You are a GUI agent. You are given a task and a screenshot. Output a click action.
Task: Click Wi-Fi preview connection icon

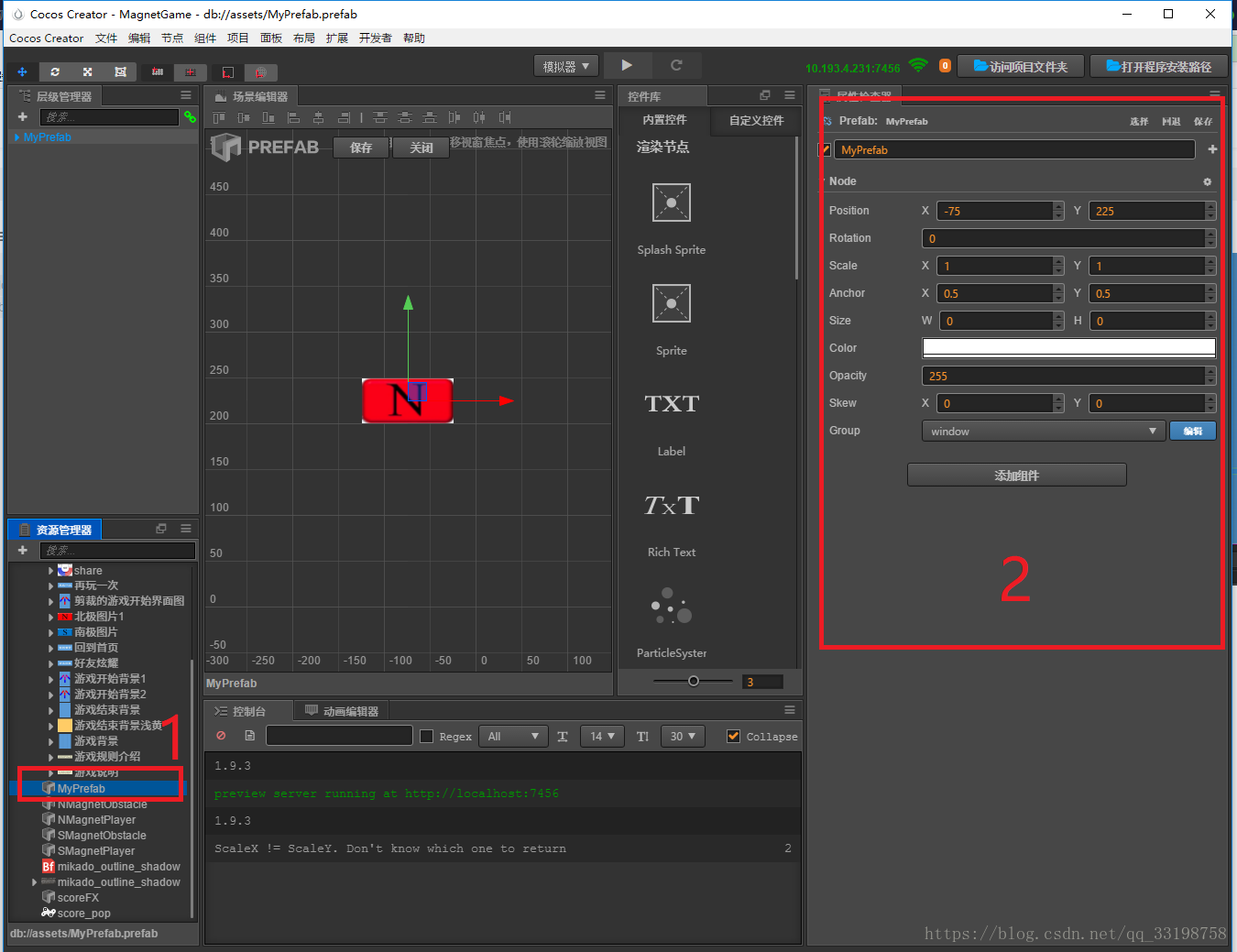pos(918,65)
